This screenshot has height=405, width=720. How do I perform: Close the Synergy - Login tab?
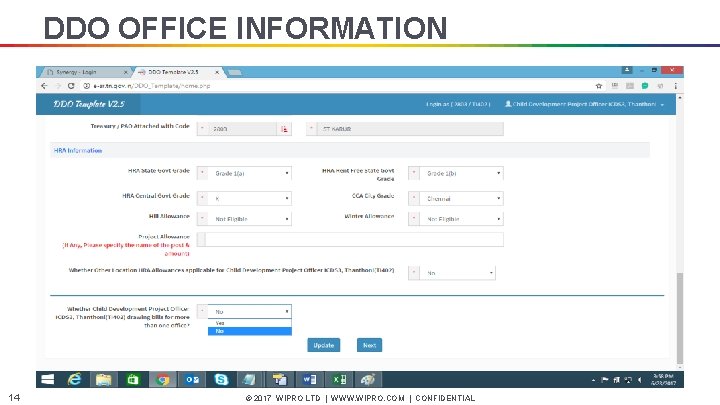125,72
